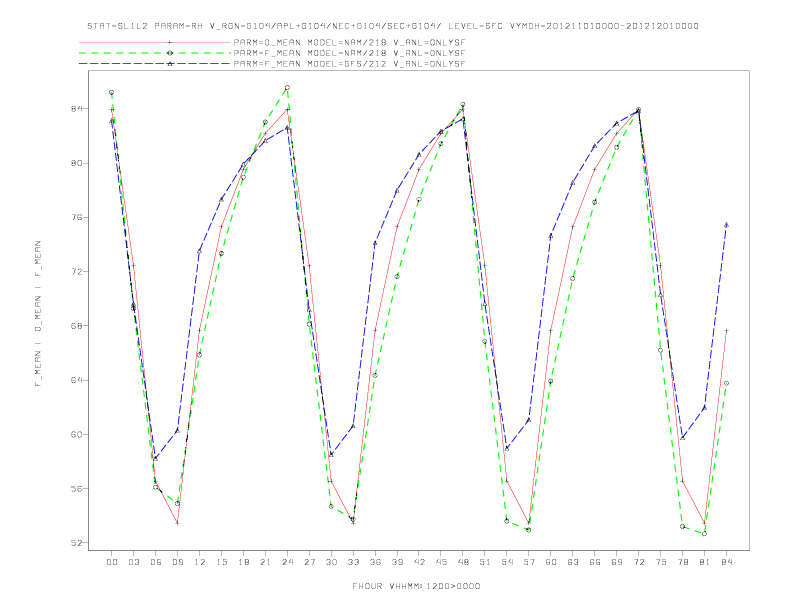Click x-axis tick label 54

(507, 562)
